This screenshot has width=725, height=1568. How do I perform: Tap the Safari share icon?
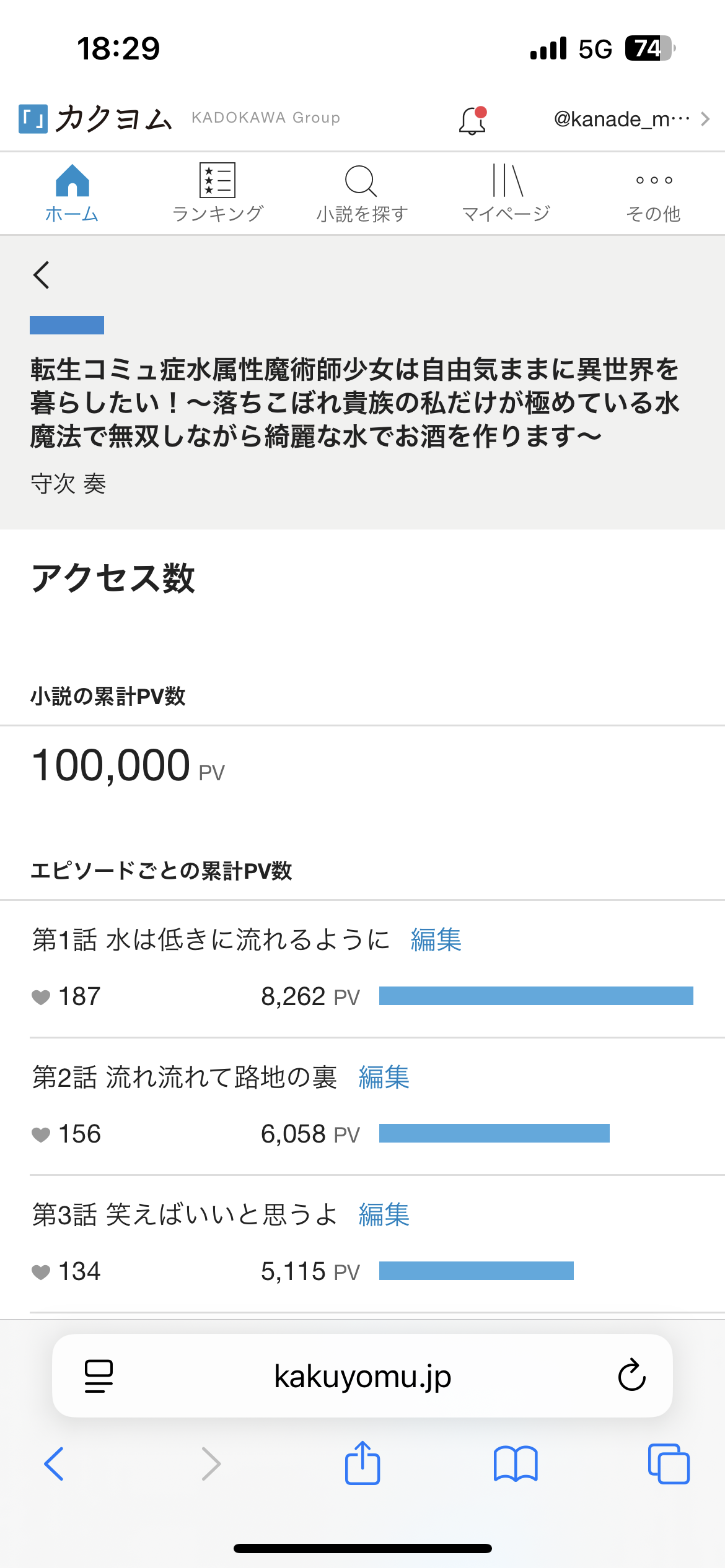362,1463
